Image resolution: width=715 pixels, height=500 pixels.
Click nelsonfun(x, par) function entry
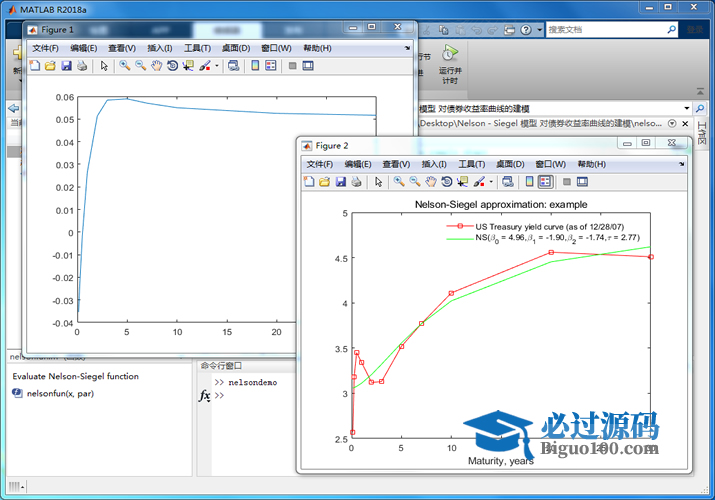(x=60, y=393)
